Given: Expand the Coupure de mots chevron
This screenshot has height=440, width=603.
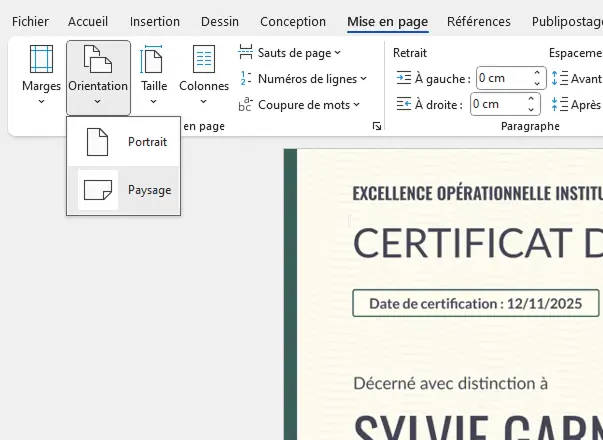Looking at the screenshot, I should (x=356, y=105).
